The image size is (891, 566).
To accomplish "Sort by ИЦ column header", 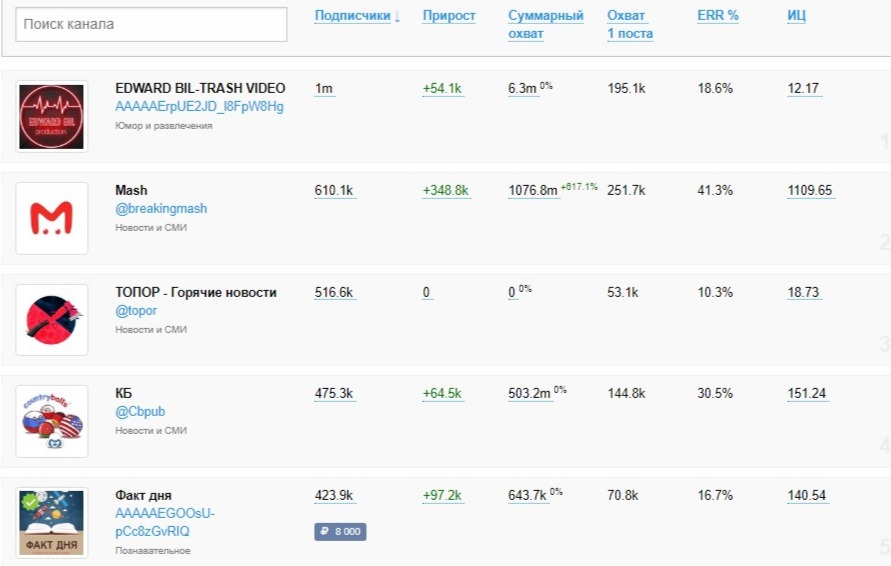I will point(796,16).
